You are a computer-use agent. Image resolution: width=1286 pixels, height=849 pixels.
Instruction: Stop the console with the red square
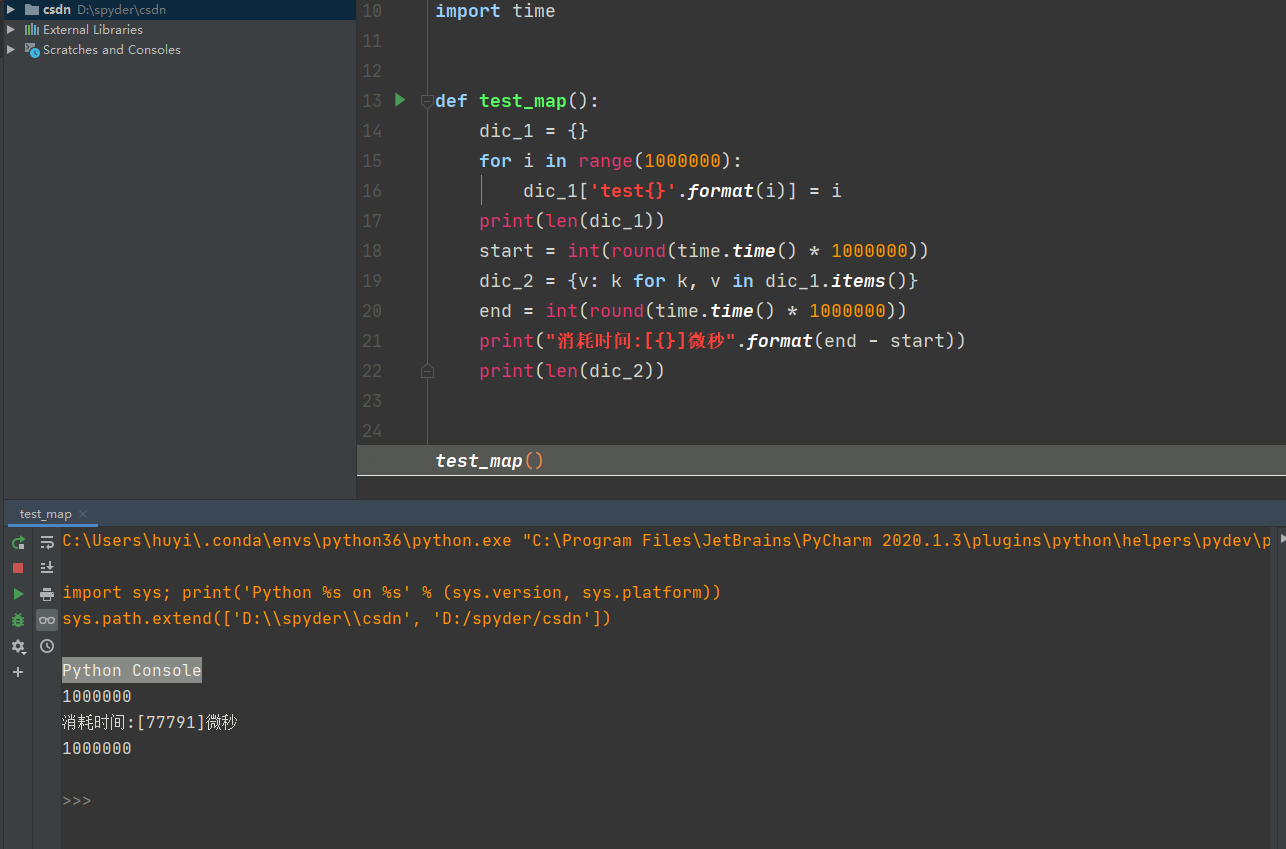coord(18,568)
